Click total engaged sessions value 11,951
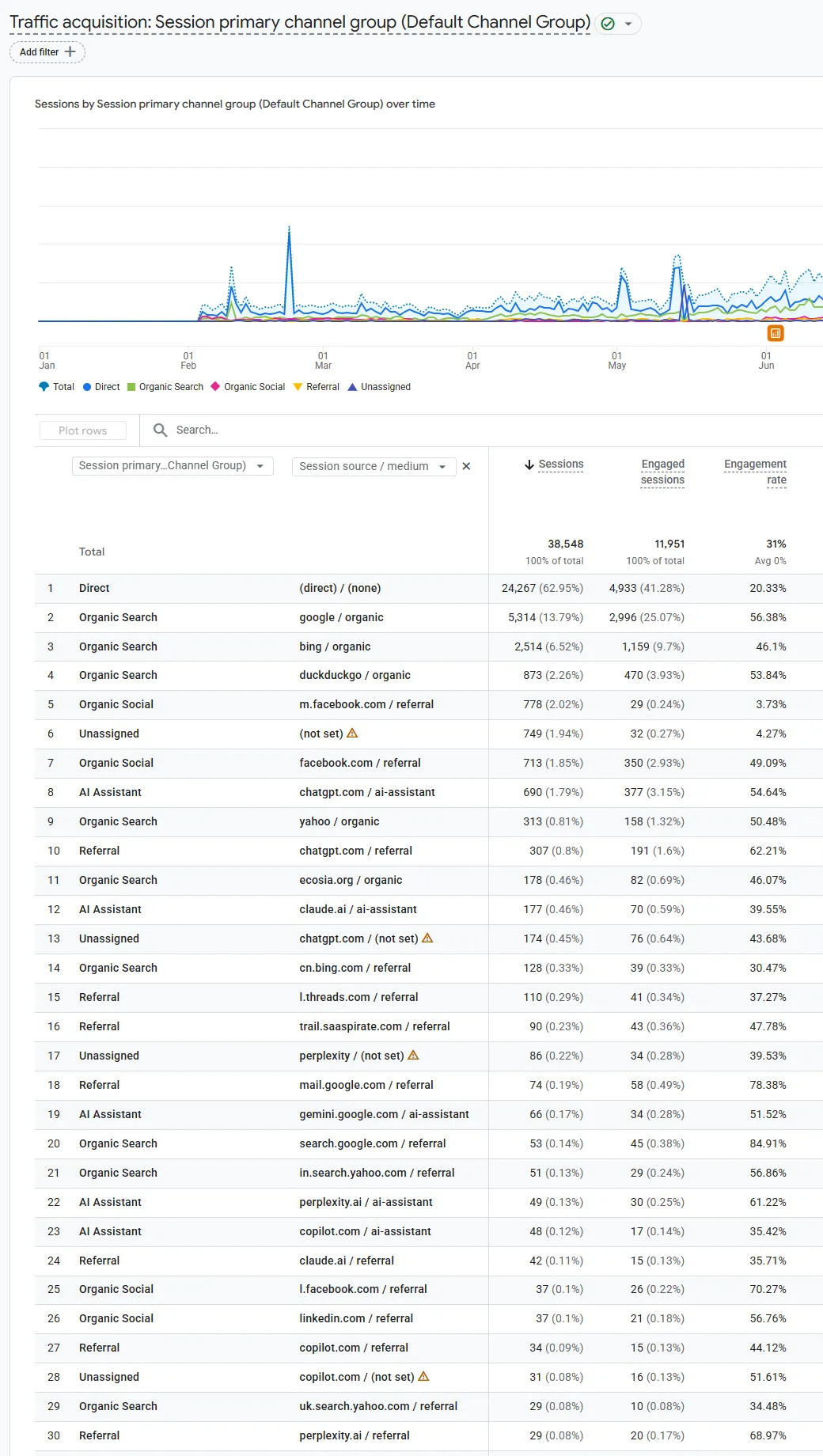The image size is (823, 1456). click(669, 544)
